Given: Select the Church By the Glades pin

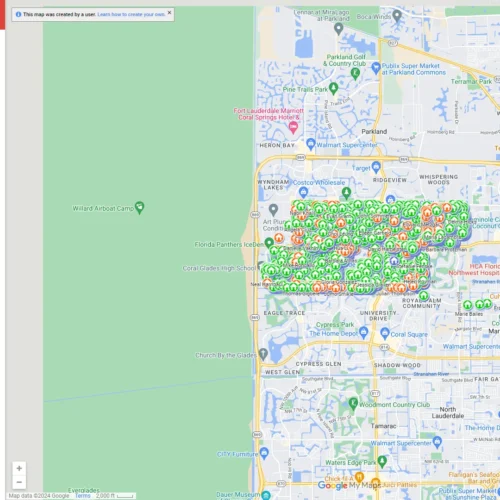Looking at the screenshot, I should 263,354.
